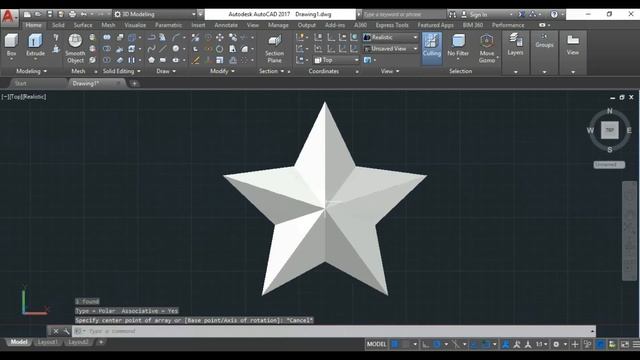Click the Realistic label in viewport controls
This screenshot has width=640, height=360.
coord(35,97)
